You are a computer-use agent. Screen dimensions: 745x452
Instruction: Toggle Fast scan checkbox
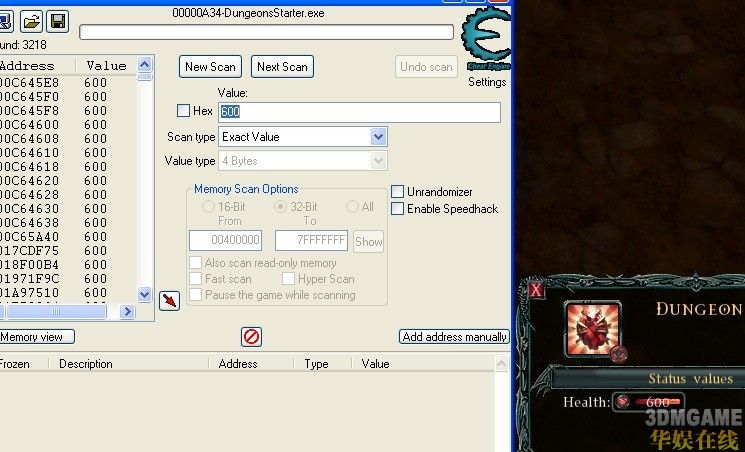tap(195, 279)
